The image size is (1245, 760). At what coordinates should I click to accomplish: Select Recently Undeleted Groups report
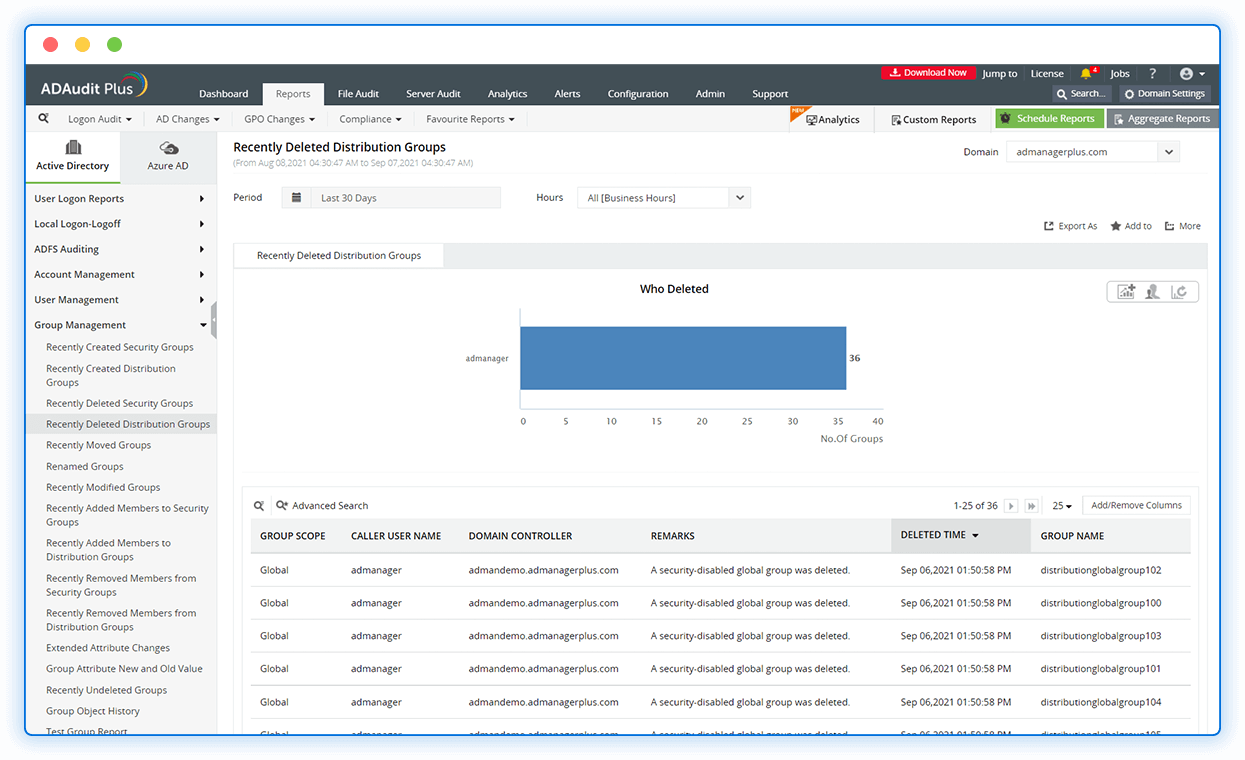pos(106,689)
